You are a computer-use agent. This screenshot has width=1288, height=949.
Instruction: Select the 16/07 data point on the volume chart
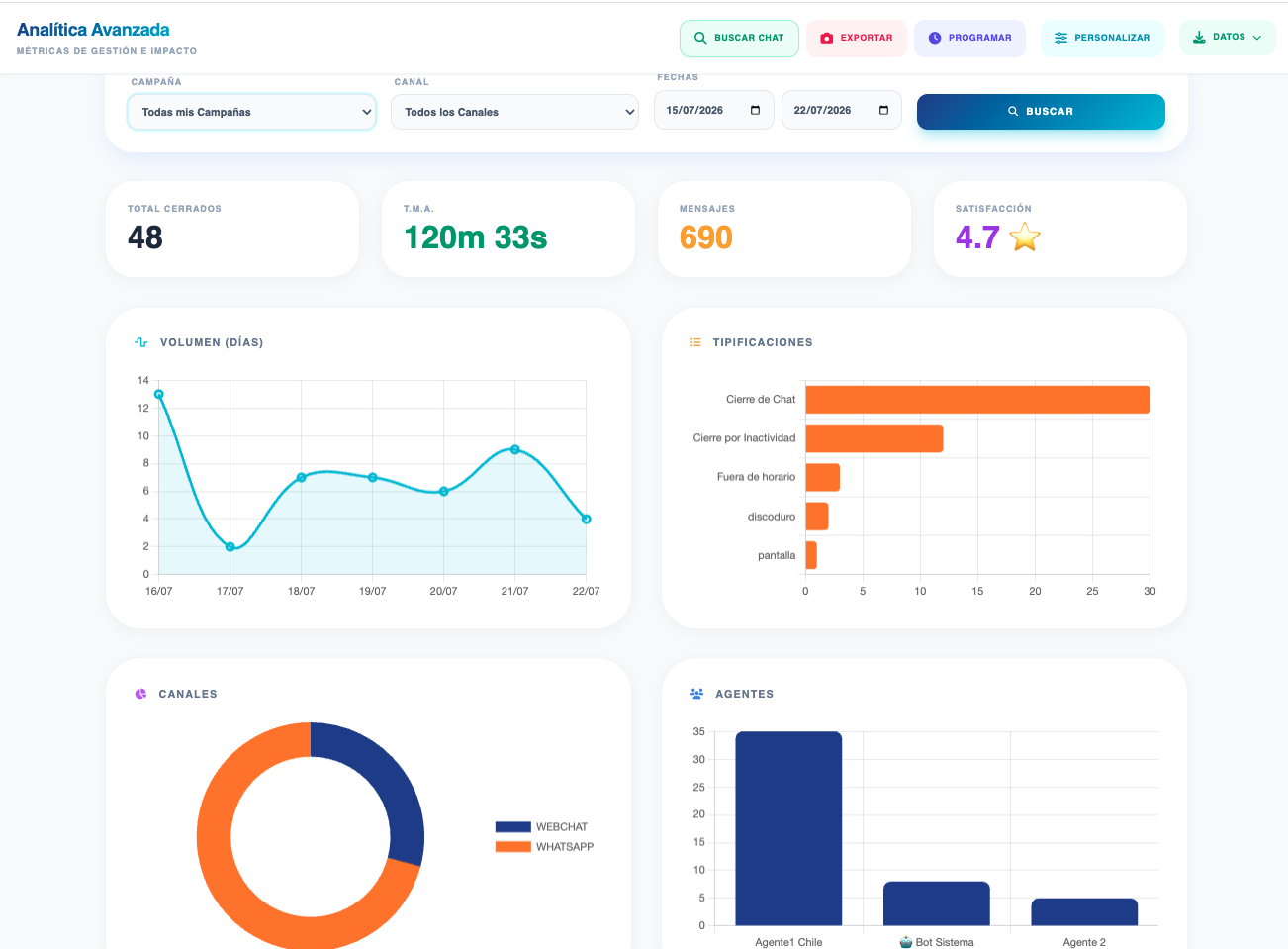tap(158, 394)
